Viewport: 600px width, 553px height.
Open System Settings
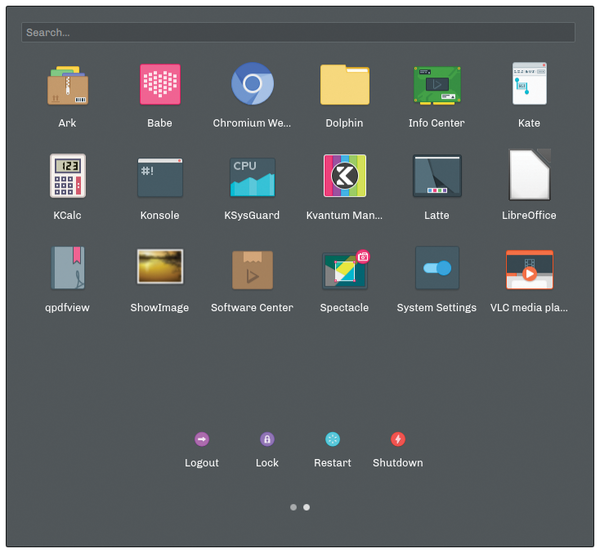[437, 268]
